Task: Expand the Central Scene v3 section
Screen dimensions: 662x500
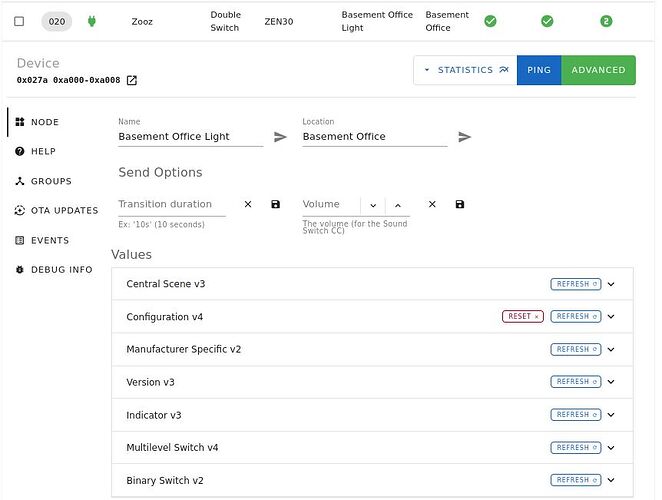Action: 611,284
